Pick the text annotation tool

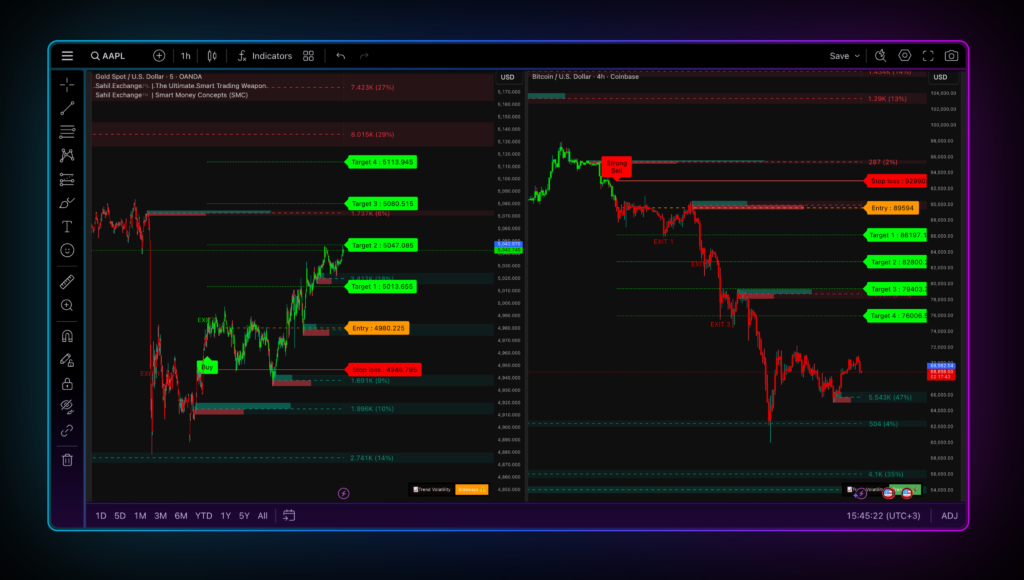[67, 227]
